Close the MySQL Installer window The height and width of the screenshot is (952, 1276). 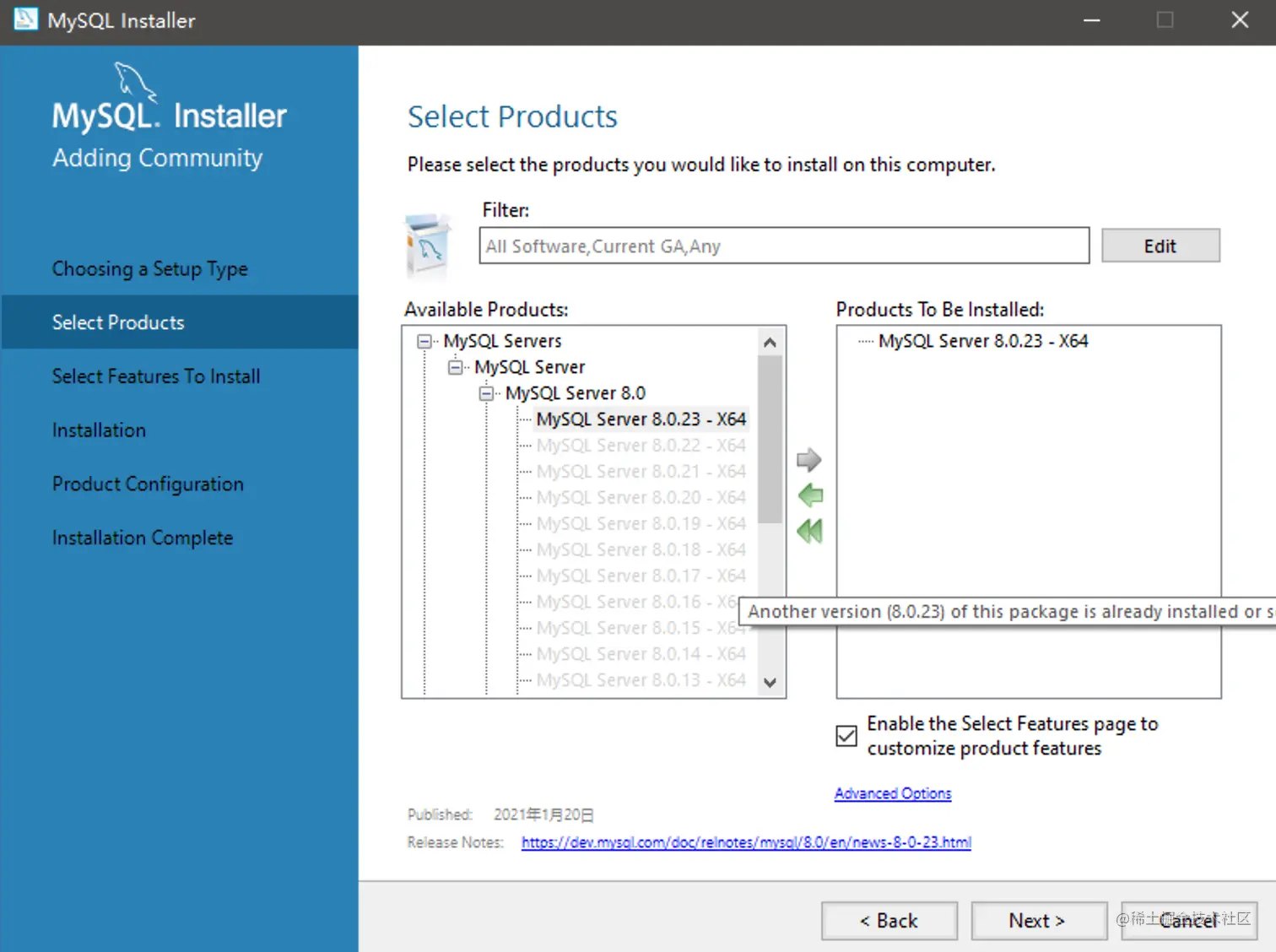[x=1239, y=20]
